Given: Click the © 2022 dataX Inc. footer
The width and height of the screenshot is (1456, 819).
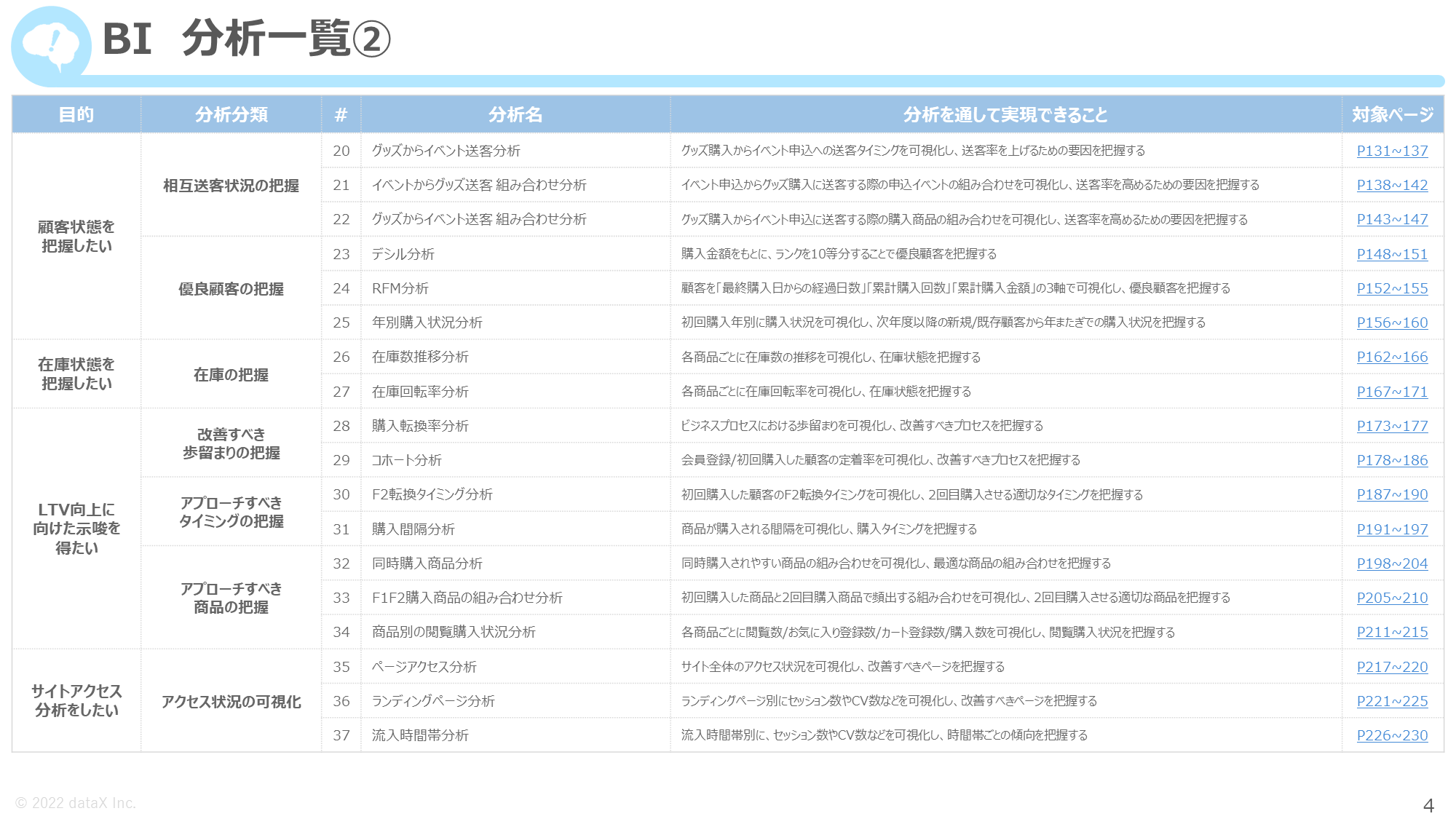Looking at the screenshot, I should (x=76, y=803).
